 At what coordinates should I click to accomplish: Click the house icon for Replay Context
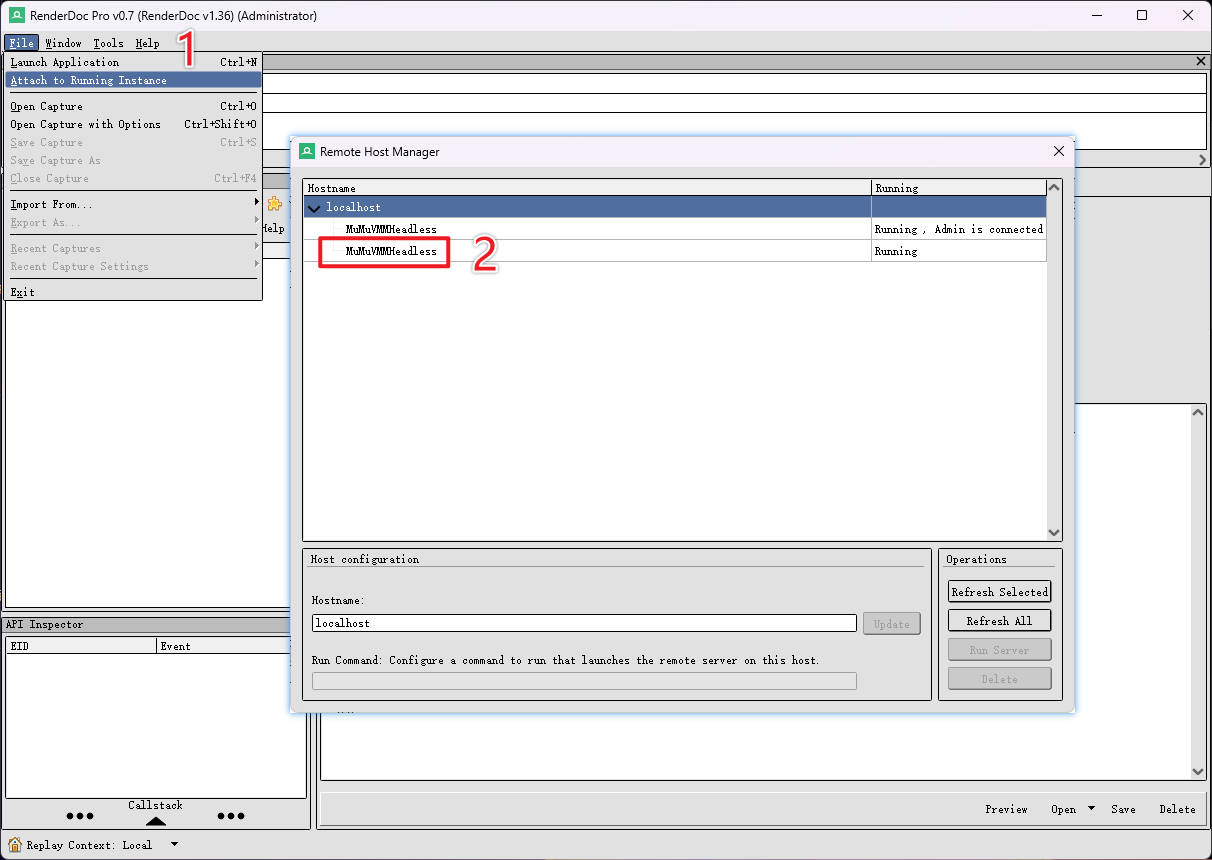[14, 845]
